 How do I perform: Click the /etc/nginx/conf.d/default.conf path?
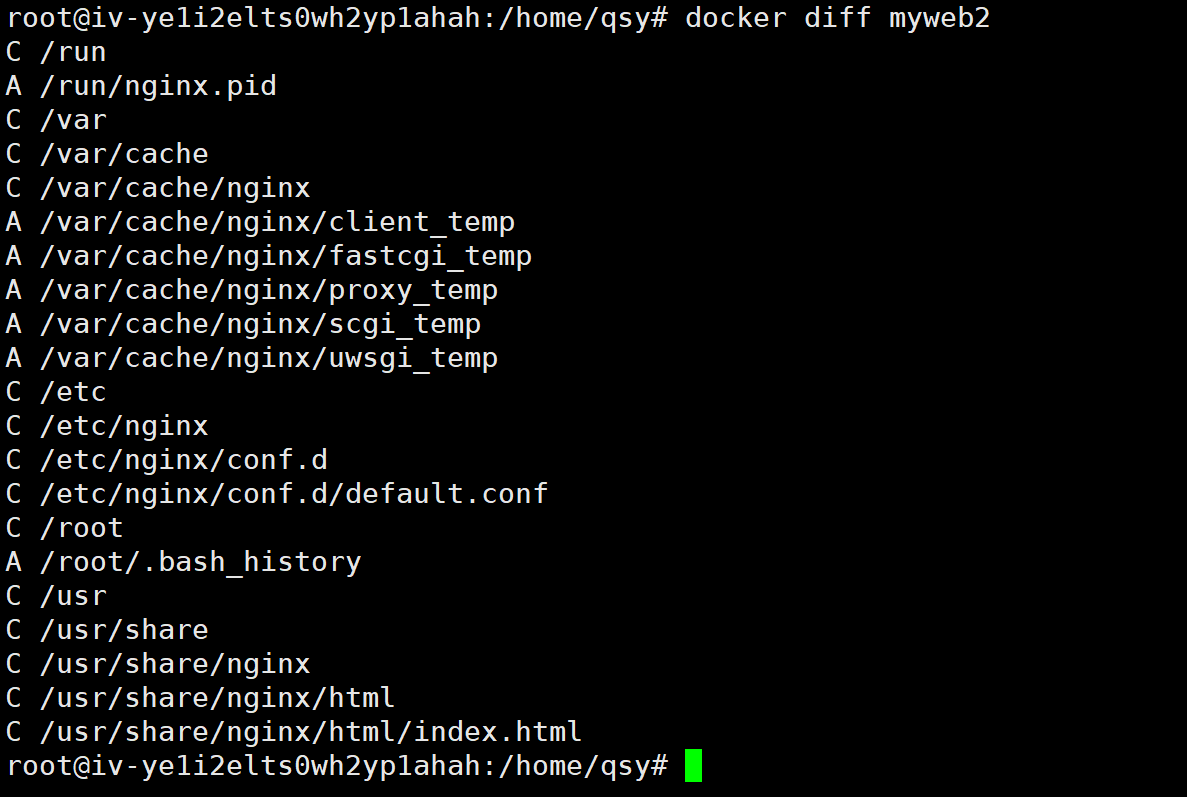click(294, 494)
